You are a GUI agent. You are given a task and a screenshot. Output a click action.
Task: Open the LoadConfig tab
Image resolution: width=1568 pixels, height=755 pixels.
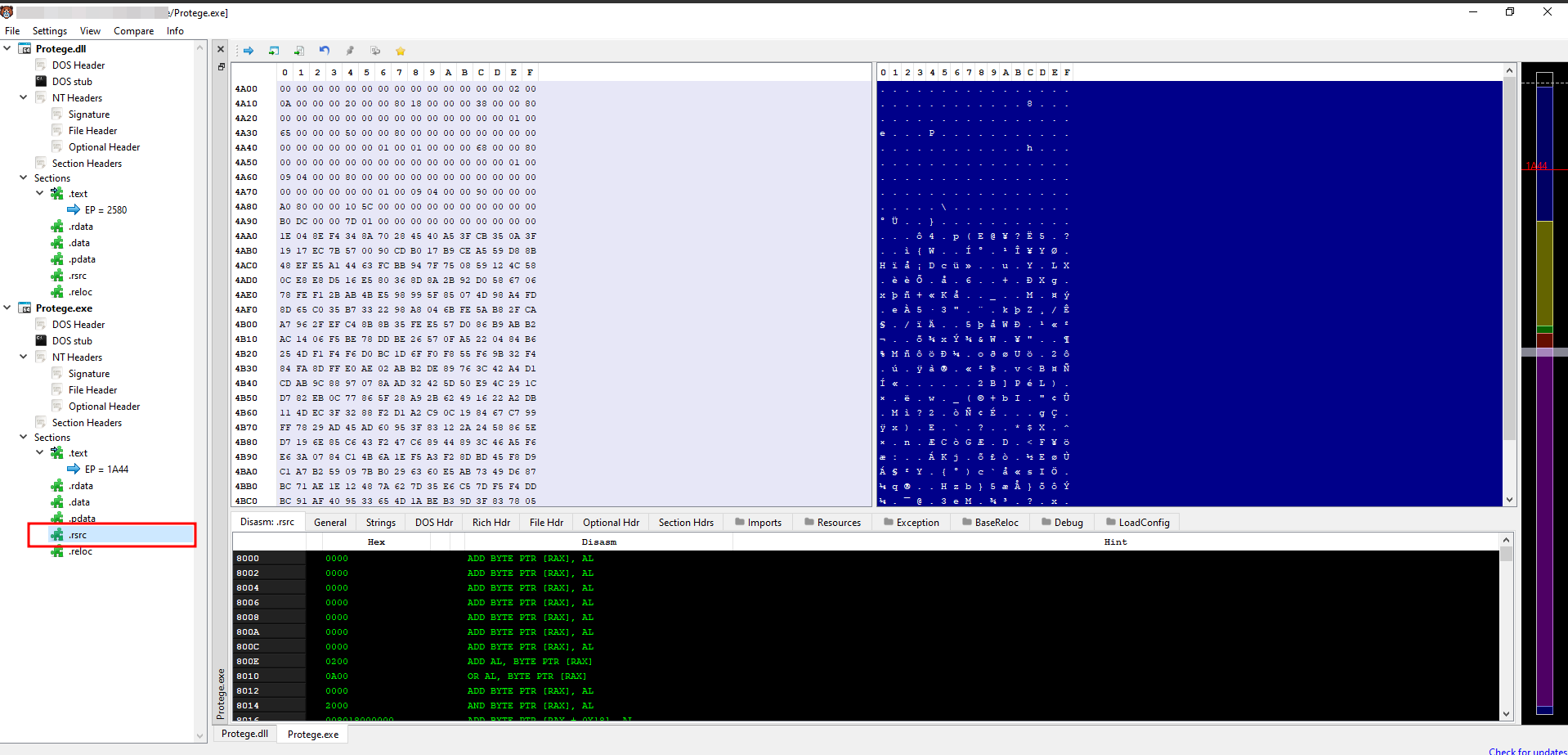pyautogui.click(x=1138, y=523)
